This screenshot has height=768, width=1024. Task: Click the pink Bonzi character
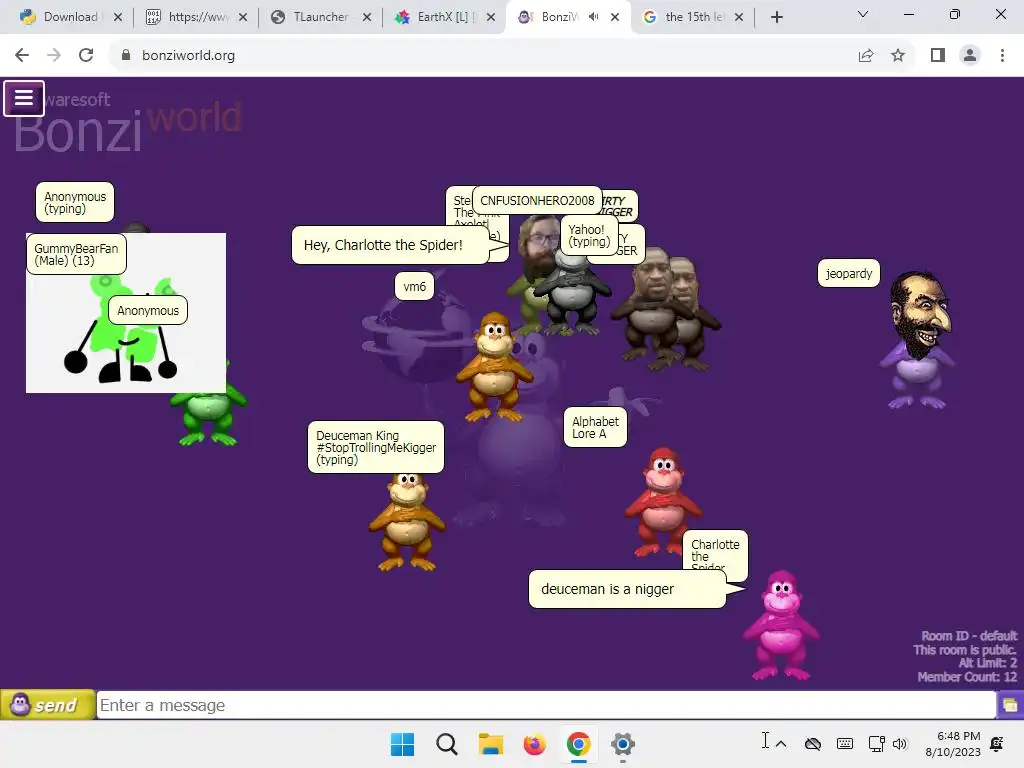click(780, 625)
